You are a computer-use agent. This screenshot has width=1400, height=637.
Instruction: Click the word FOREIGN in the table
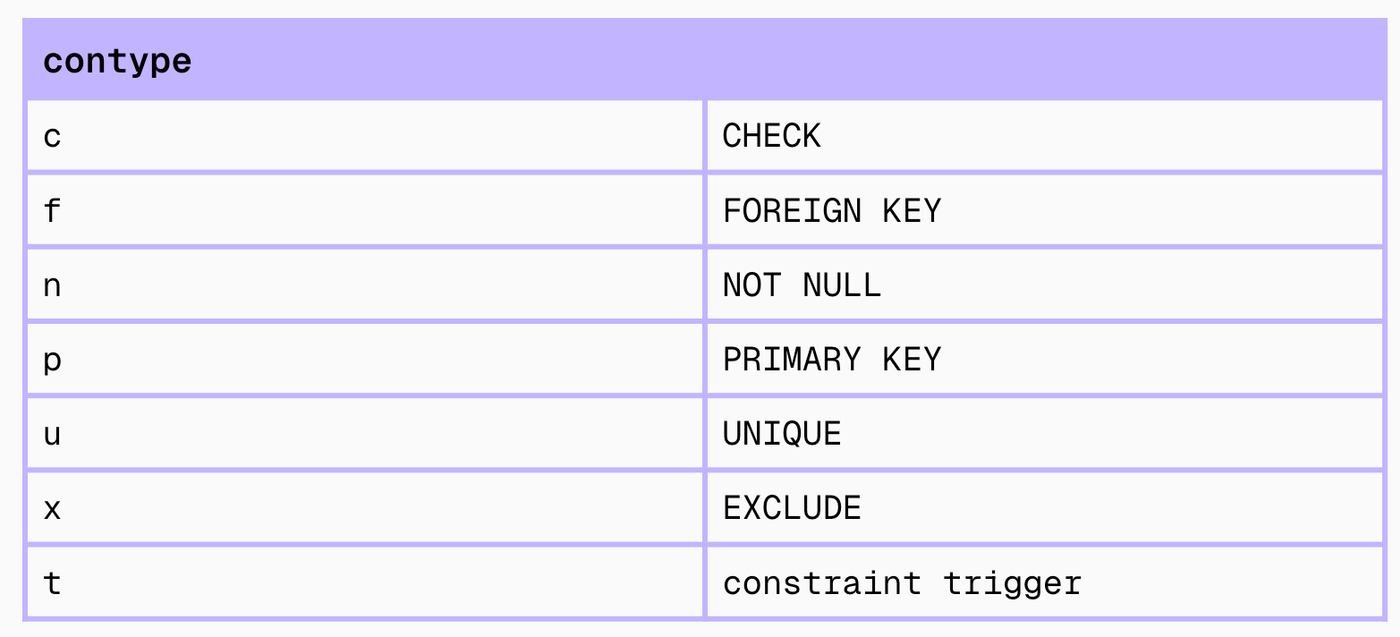point(792,211)
